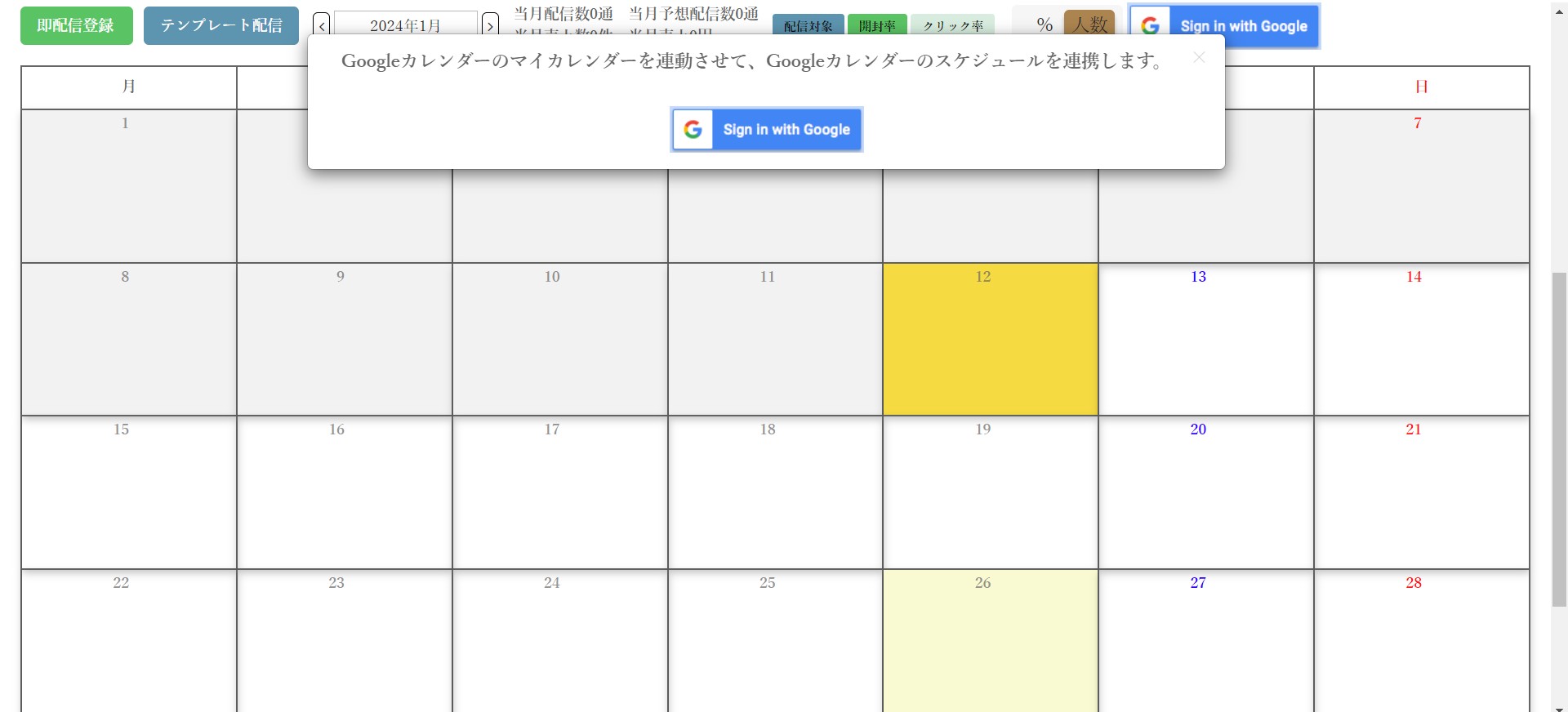Switch to percent display toggle
The height and width of the screenshot is (712, 1568).
tap(1045, 24)
